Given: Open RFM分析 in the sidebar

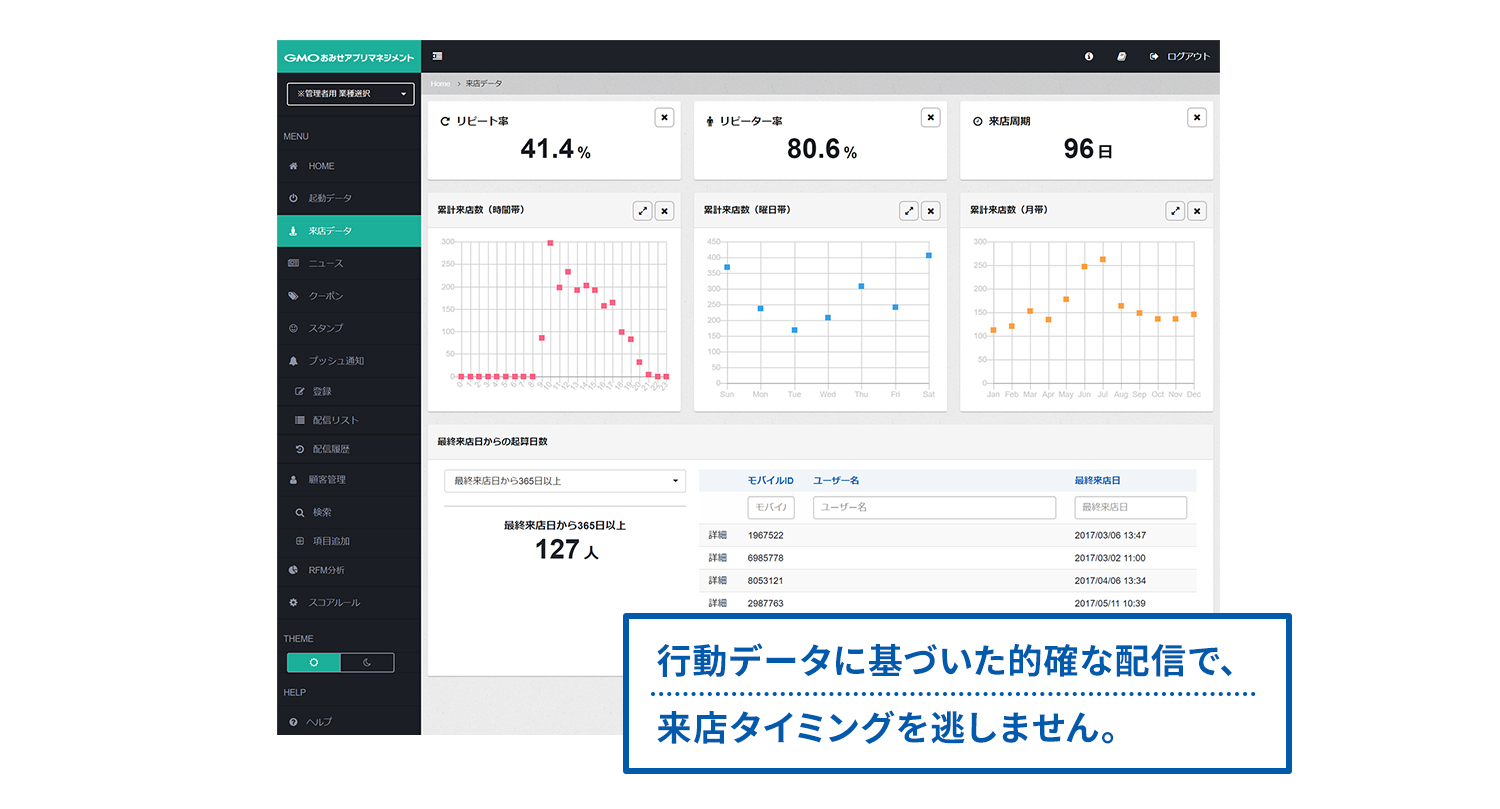Looking at the screenshot, I should [x=349, y=570].
